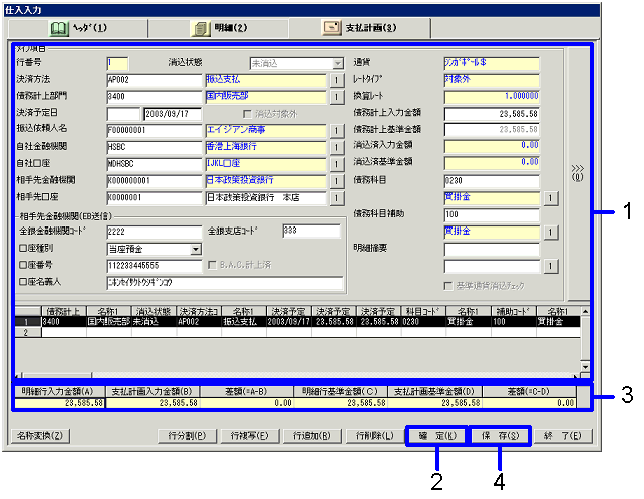
Task: Click the 行追加(R) button
Action: pyautogui.click(x=312, y=436)
